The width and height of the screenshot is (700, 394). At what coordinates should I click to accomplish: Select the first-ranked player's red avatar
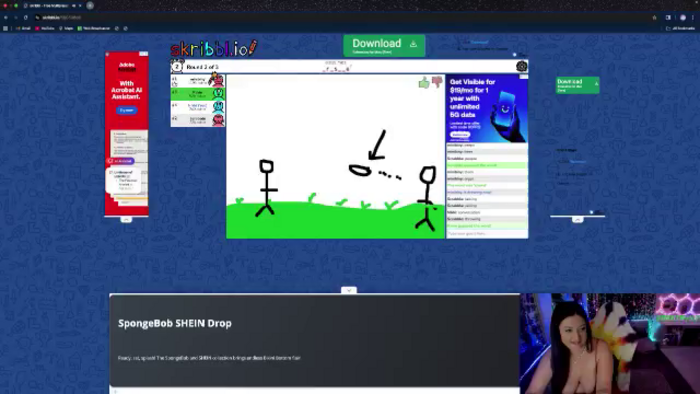click(218, 81)
